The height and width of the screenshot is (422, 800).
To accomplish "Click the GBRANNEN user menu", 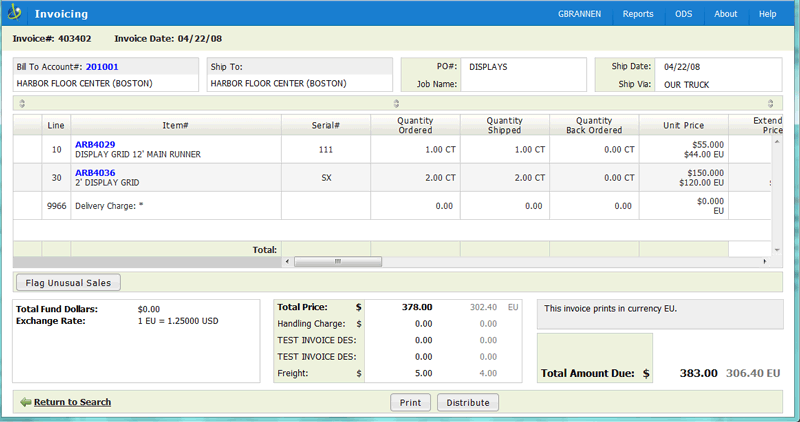I will coord(582,14).
